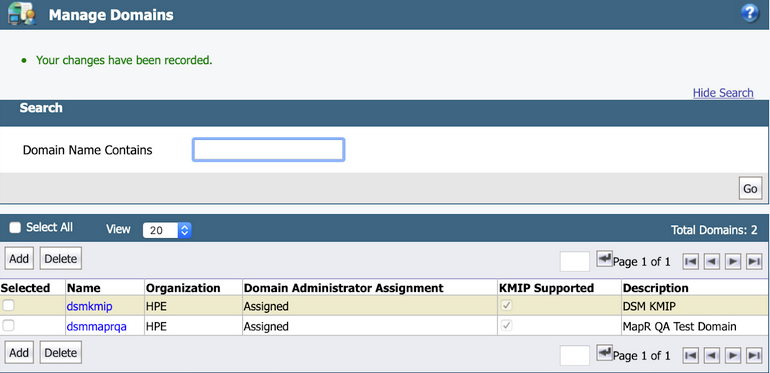The width and height of the screenshot is (770, 373).
Task: Go to first page in top pager
Action: tap(690, 262)
